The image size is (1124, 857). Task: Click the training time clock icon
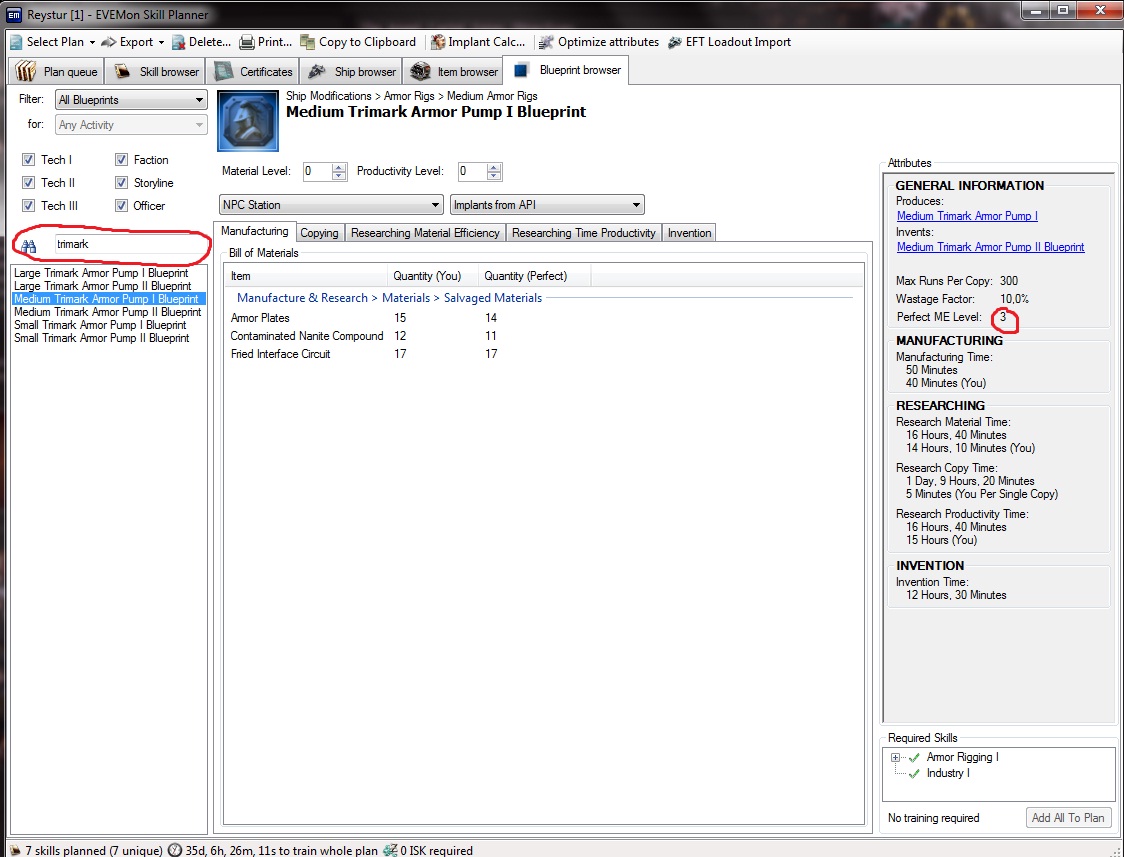pos(175,851)
